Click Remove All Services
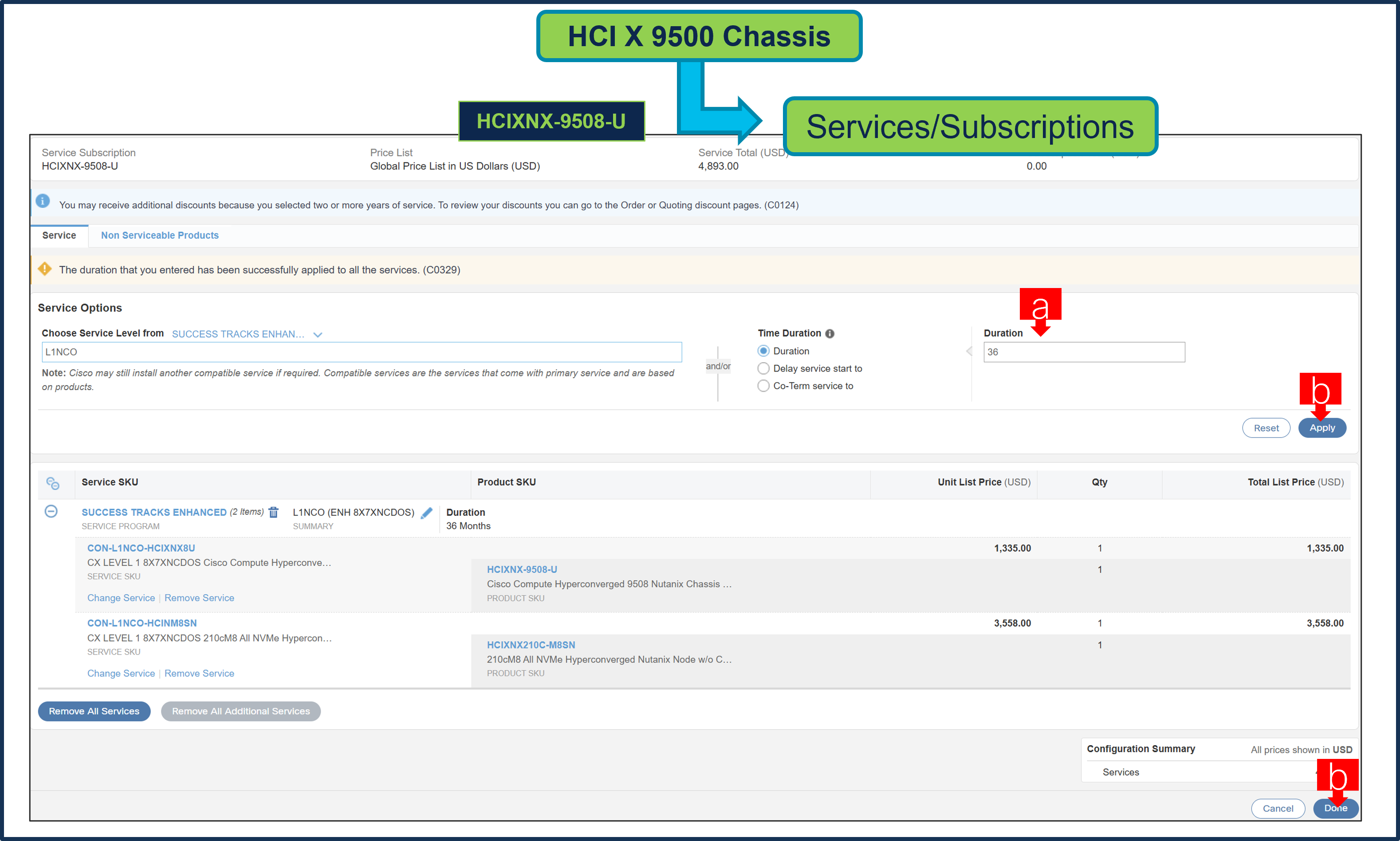 point(94,711)
